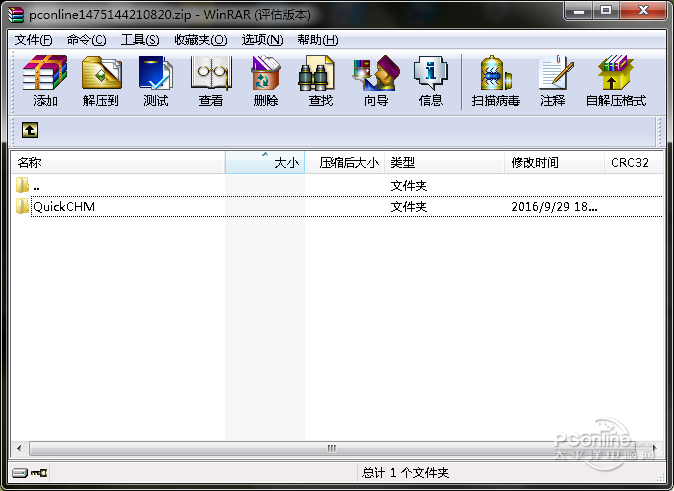Click the QuickCHM folder icon
This screenshot has height=491, width=674.
coord(22,206)
